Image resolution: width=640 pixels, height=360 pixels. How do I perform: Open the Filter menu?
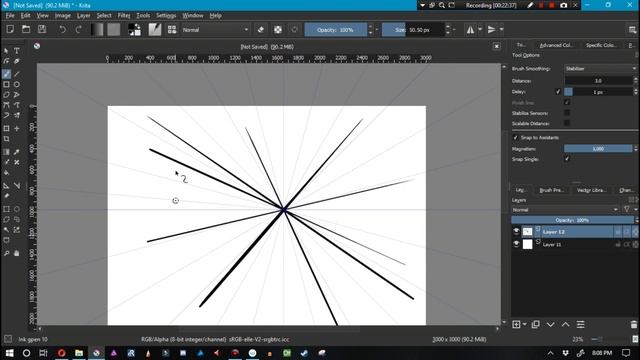coord(124,16)
